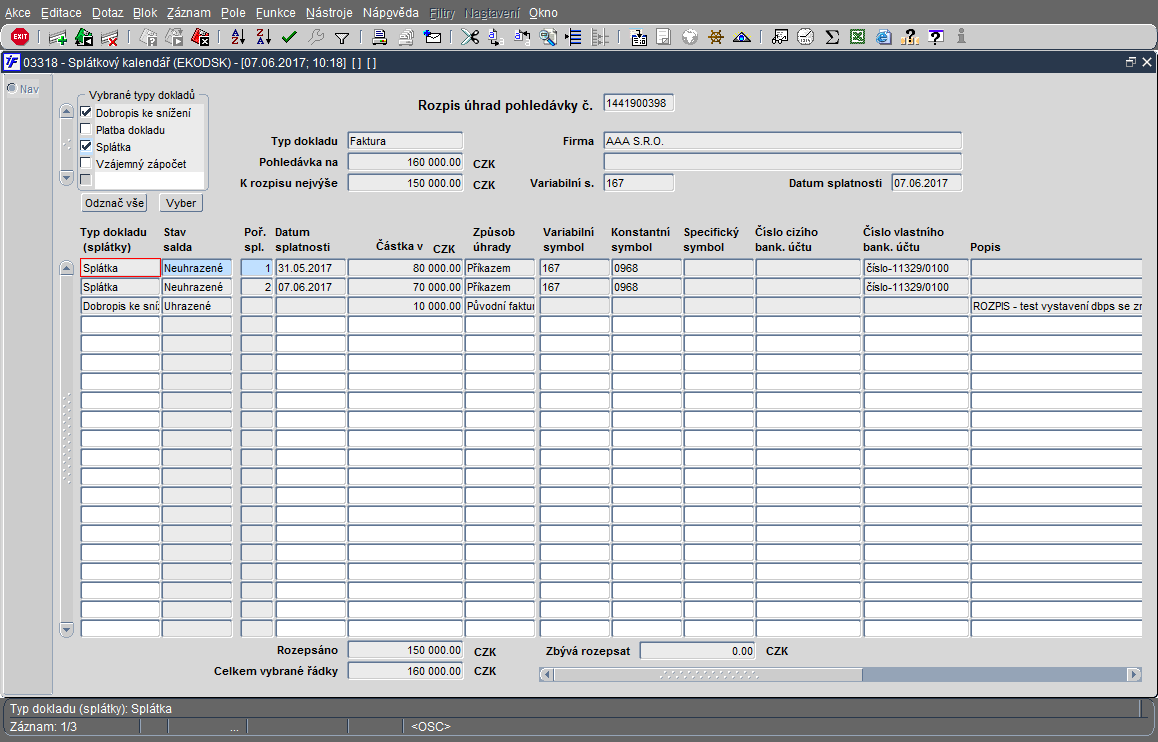The height and width of the screenshot is (742, 1158).
Task: Open the Akce menu
Action: point(18,13)
